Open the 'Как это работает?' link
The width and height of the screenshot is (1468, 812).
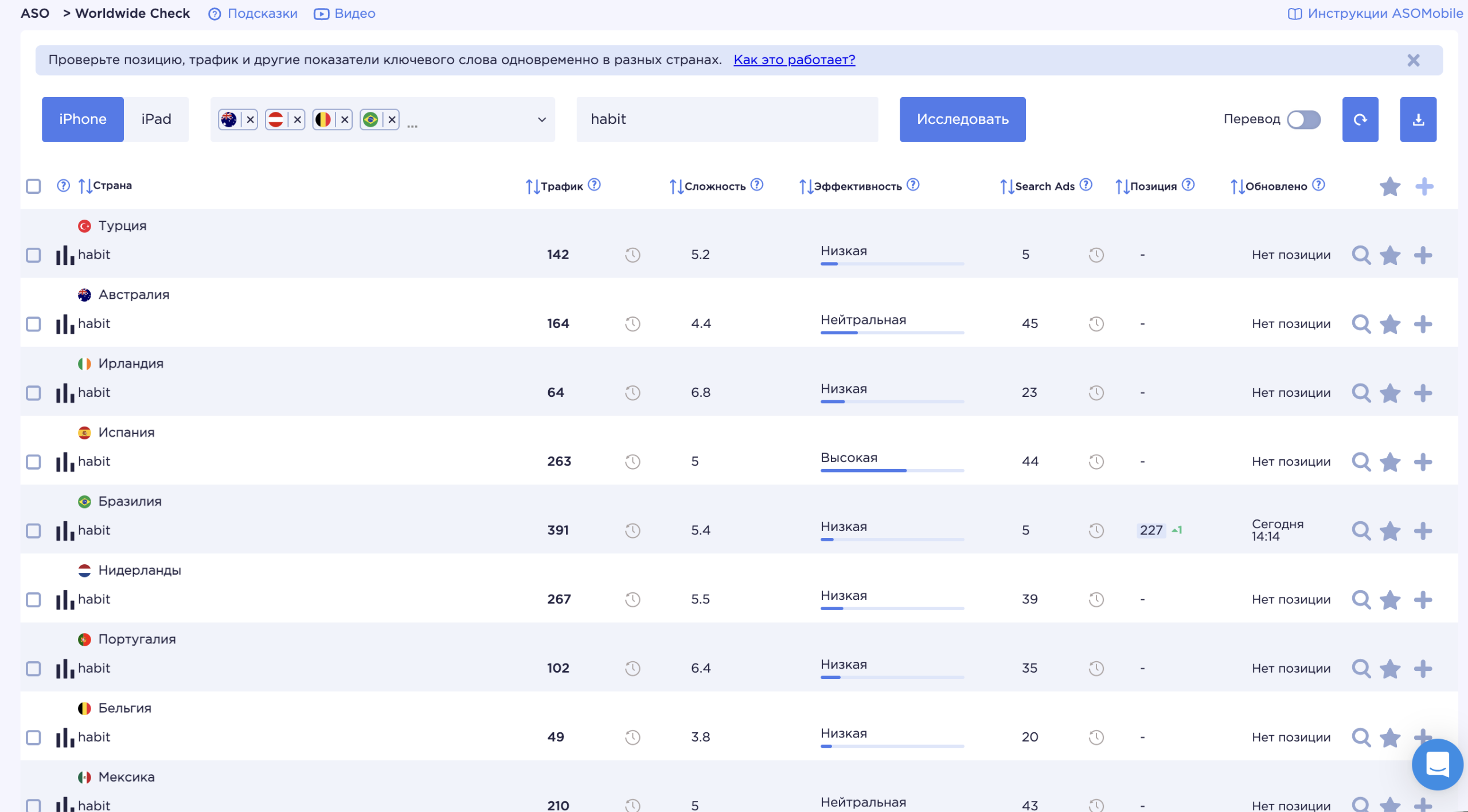point(794,60)
